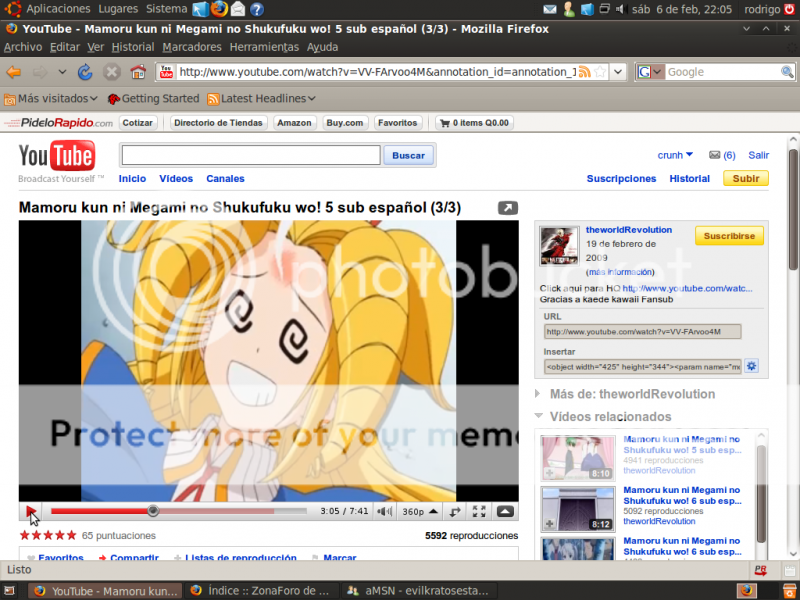
Task: Click the Buscar search button
Action: coord(408,156)
